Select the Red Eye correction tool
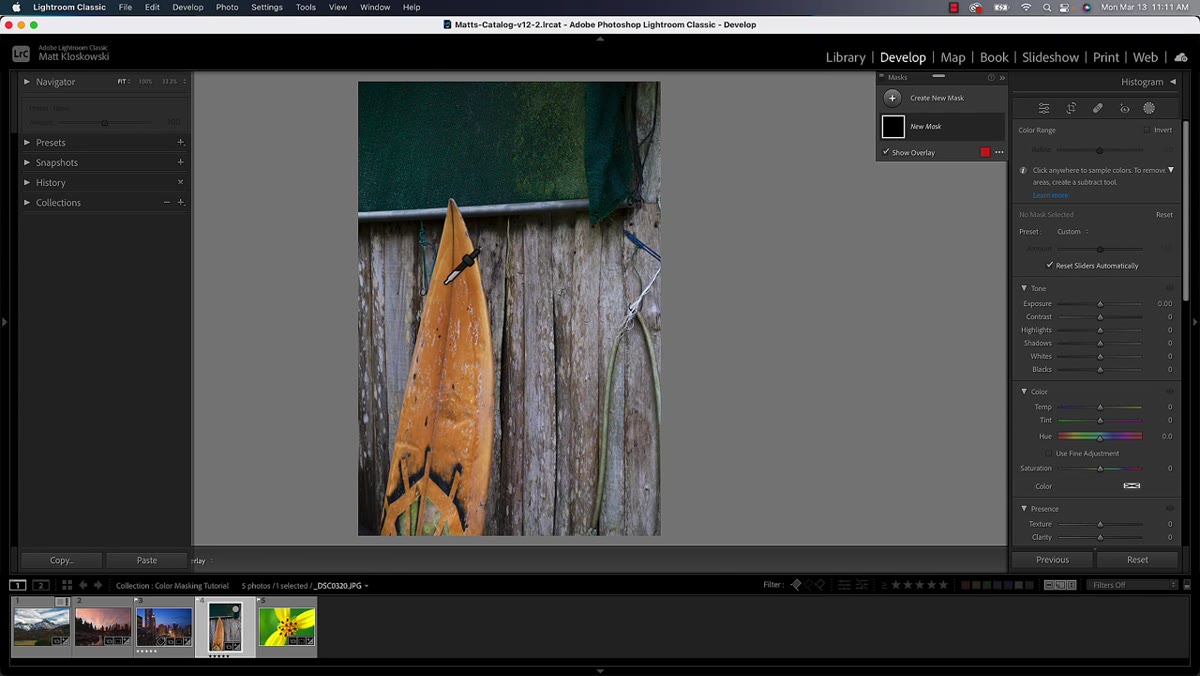The width and height of the screenshot is (1200, 676). click(1124, 108)
